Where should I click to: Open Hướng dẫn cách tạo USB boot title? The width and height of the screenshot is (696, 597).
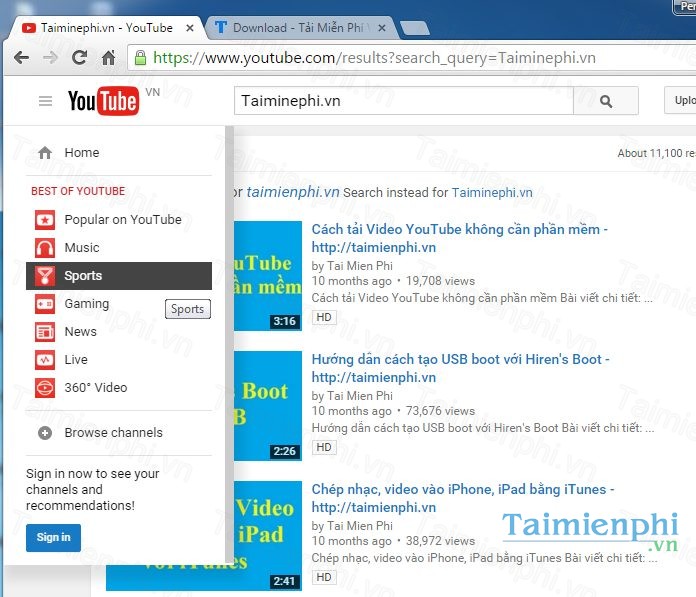tap(460, 368)
